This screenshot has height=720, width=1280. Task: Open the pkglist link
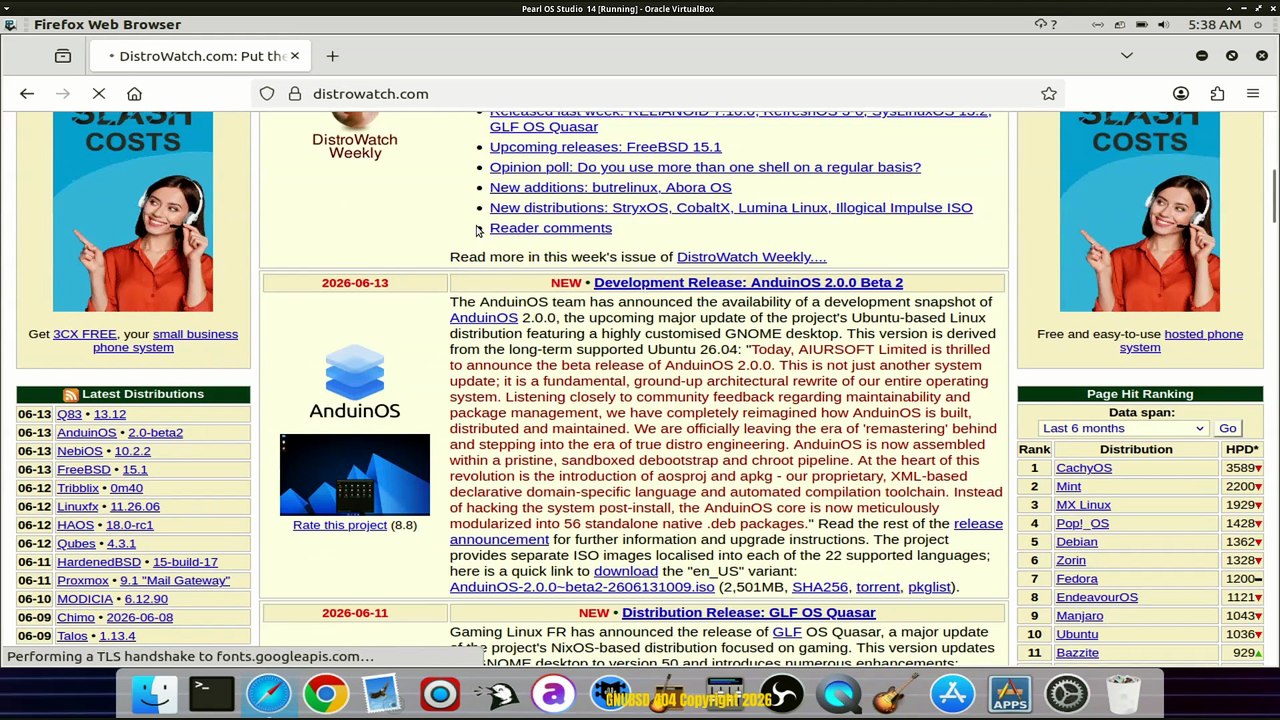tap(929, 587)
